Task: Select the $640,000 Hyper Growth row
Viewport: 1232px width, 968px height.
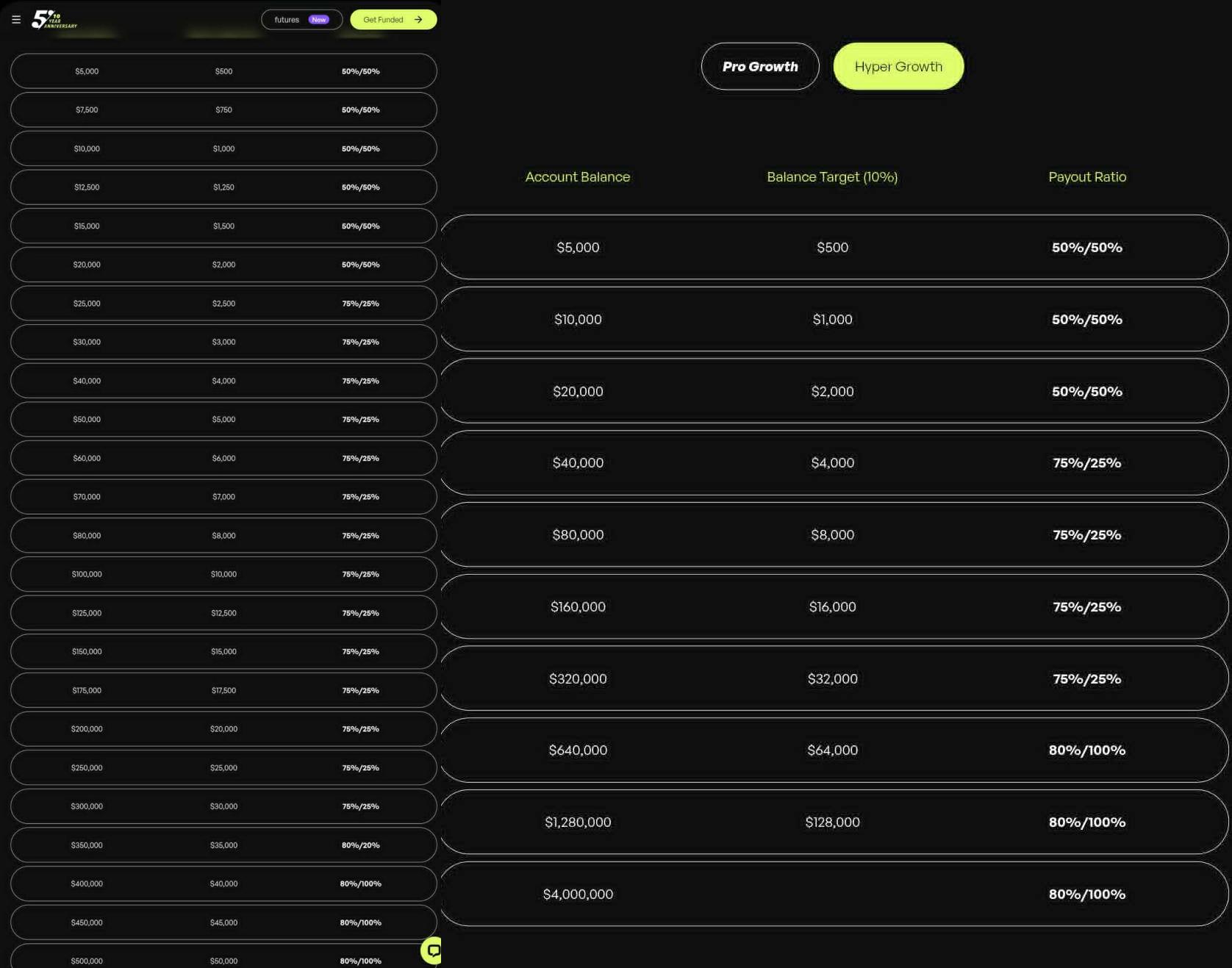Action: (x=834, y=750)
